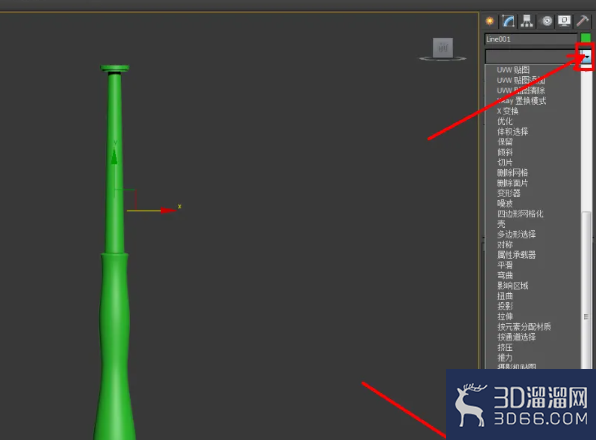This screenshot has width=596, height=440.
Task: Choose the VRay 置换模式 modifier
Action: point(521,101)
